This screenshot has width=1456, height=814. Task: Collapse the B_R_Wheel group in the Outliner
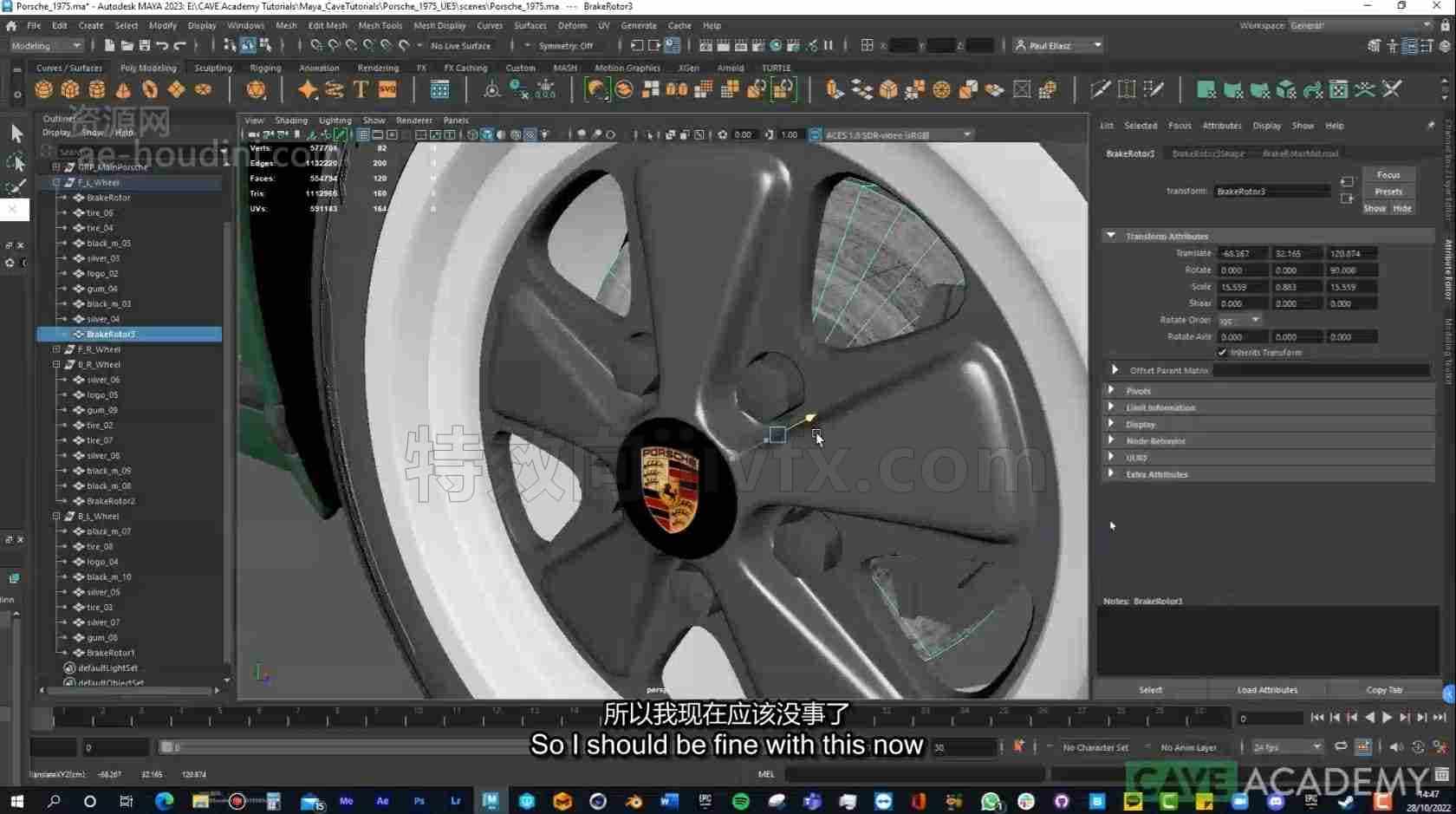point(56,364)
